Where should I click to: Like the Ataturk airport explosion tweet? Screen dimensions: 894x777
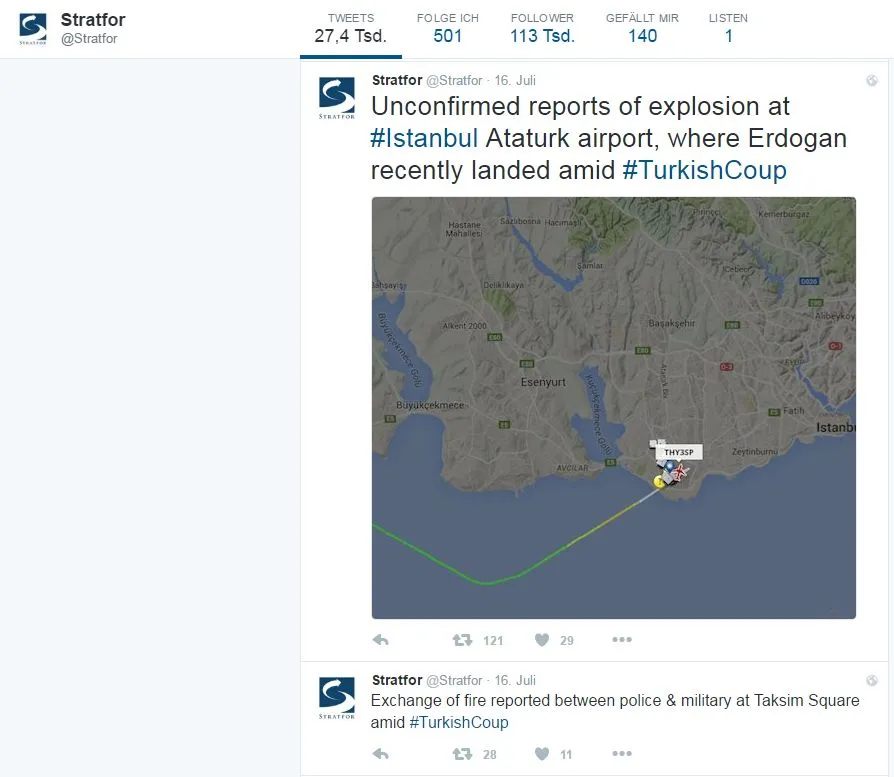click(542, 640)
